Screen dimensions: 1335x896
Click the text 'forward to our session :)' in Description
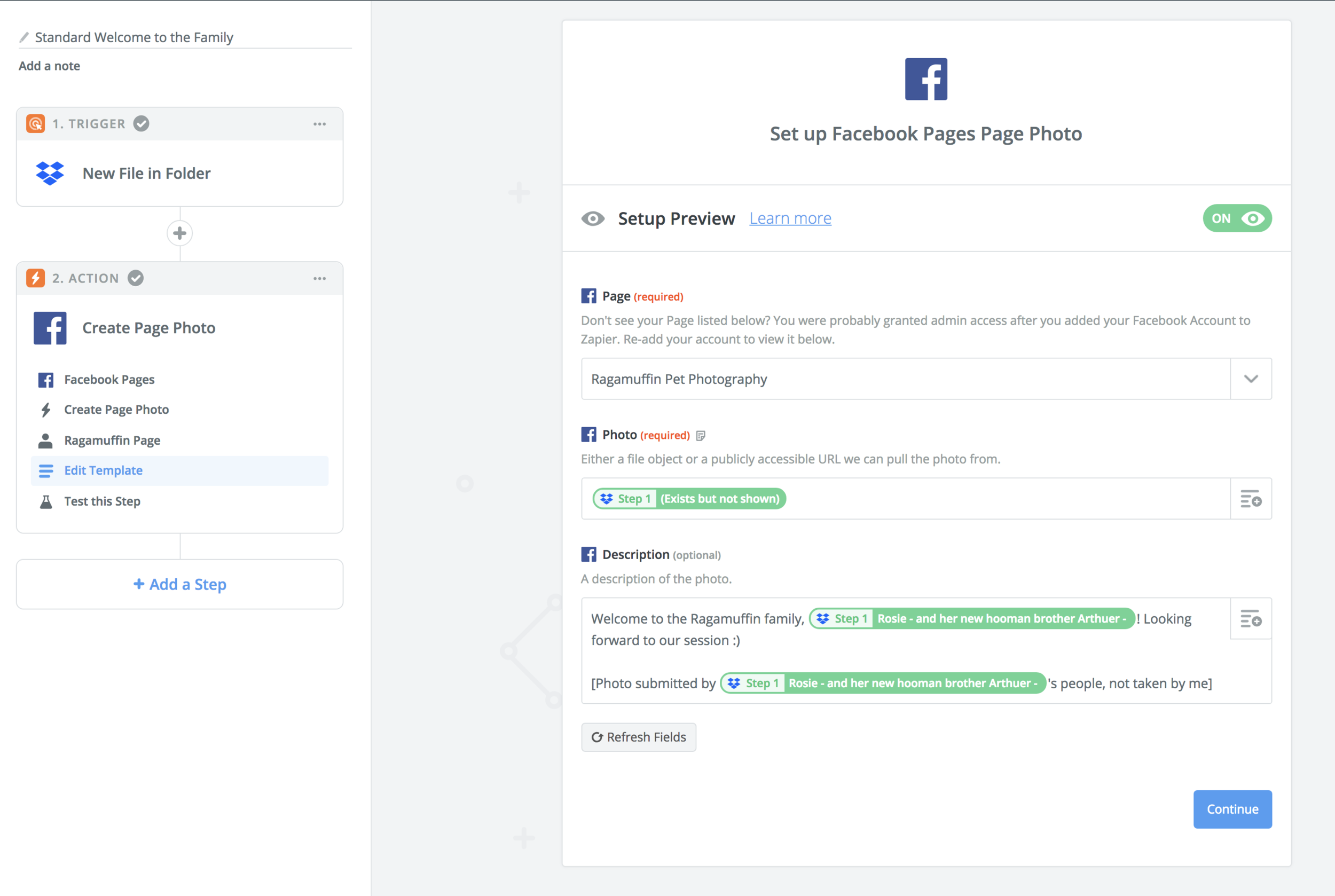[665, 641]
